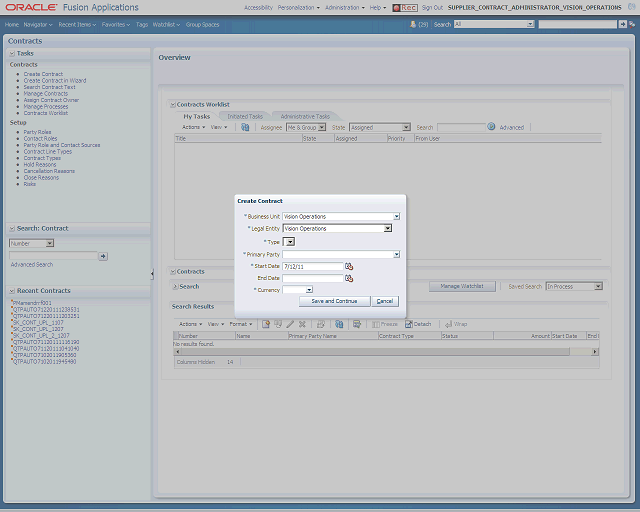The width and height of the screenshot is (640, 512).
Task: Click the Detach table icon
Action: click(x=409, y=324)
